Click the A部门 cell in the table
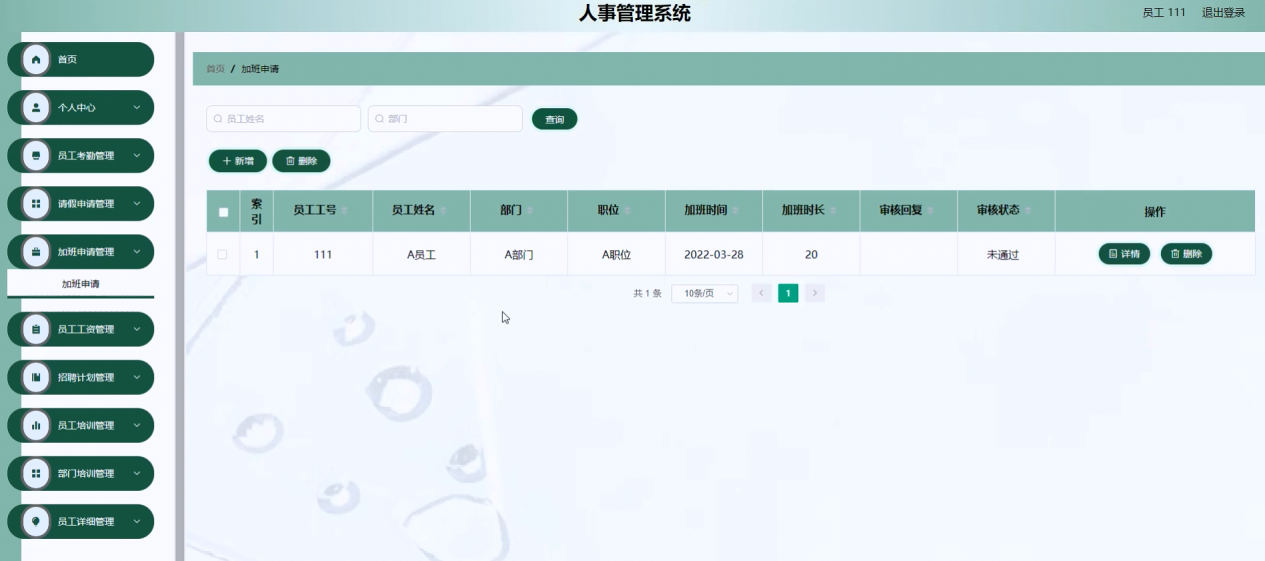The width and height of the screenshot is (1265, 561). 519,255
